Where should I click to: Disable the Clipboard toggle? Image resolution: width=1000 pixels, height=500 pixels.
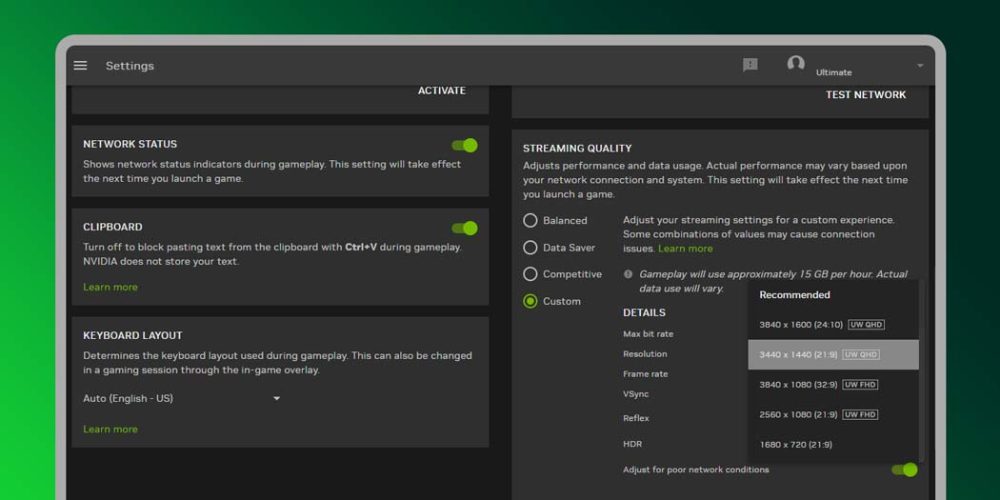[x=464, y=228]
